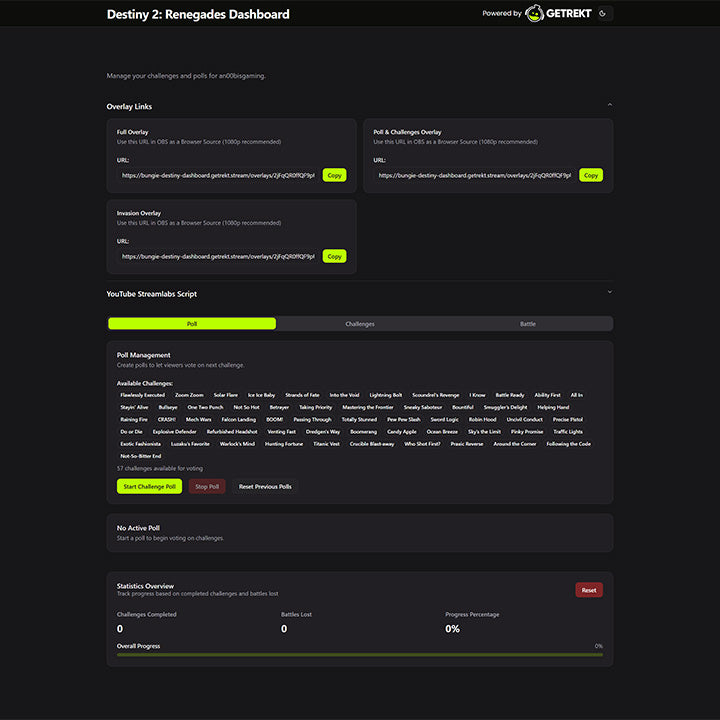The width and height of the screenshot is (720, 720).
Task: Select the Betrayer challenge tag
Action: (x=279, y=407)
